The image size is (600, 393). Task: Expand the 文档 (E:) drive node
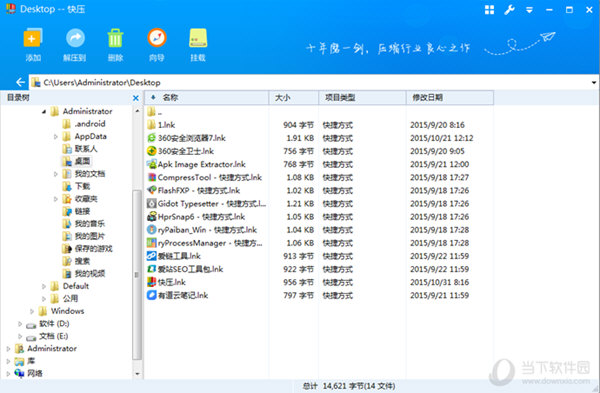20,336
